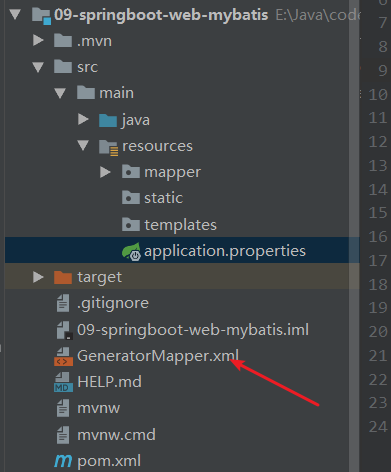391x472 pixels.
Task: Click the pom.xml Maven icon
Action: [63, 461]
